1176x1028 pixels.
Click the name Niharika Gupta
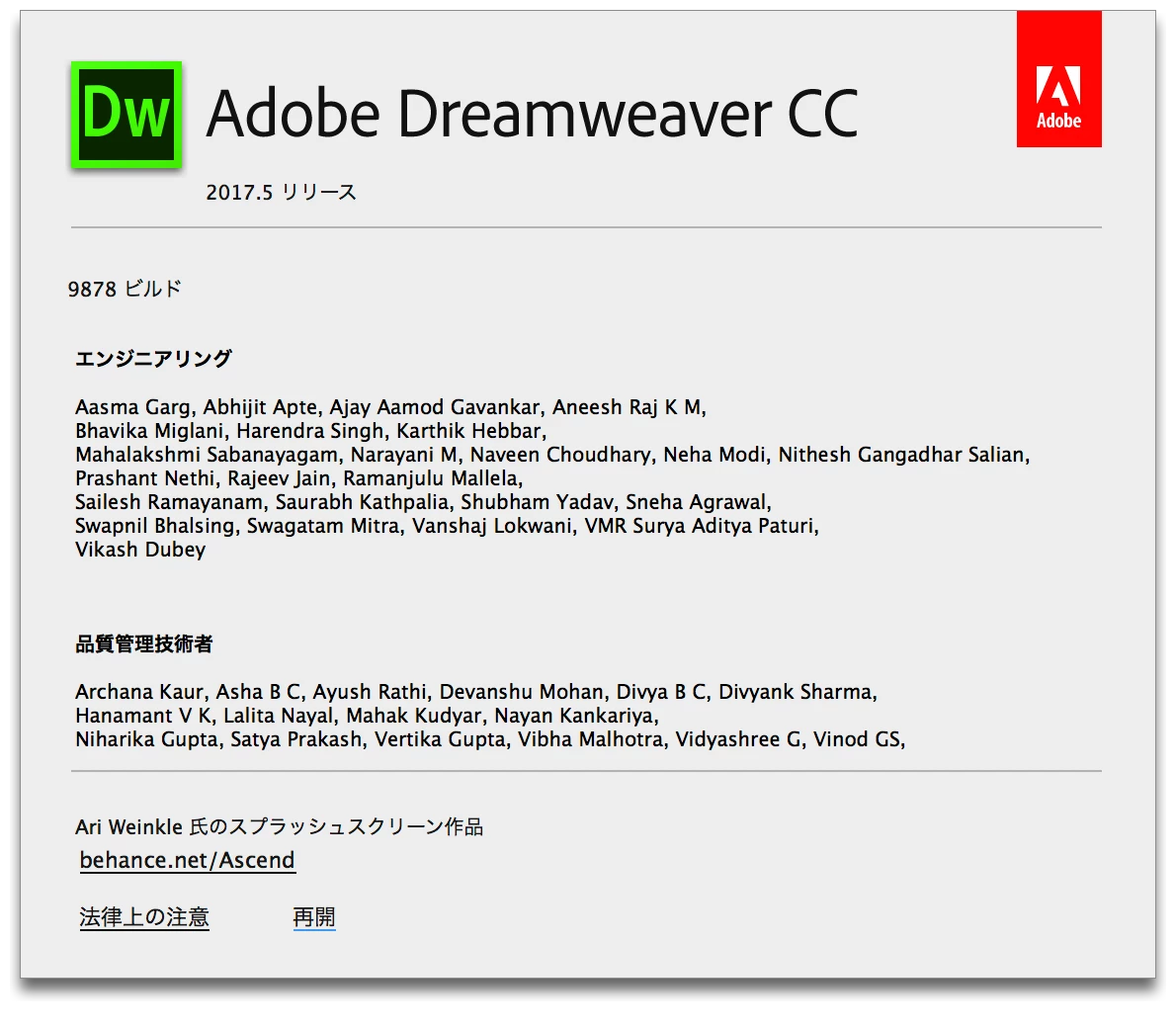146,739
